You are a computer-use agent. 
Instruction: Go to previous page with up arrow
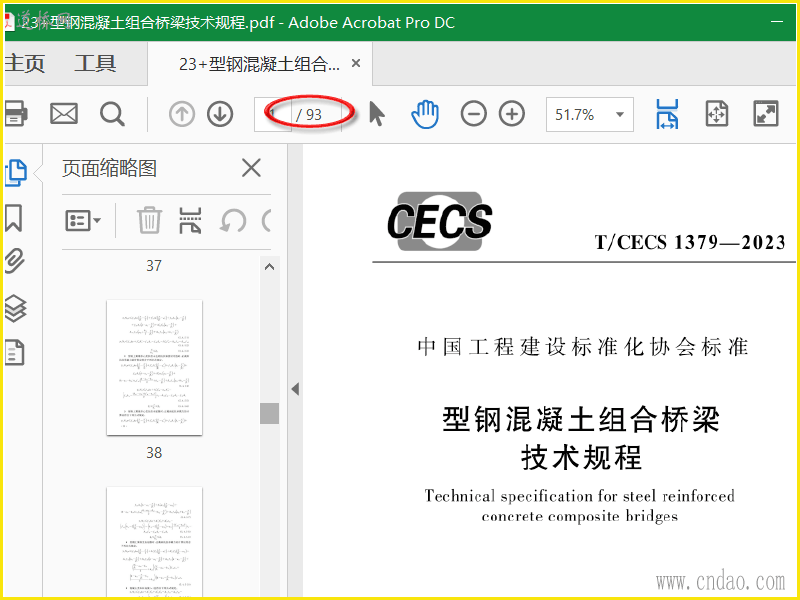(x=182, y=114)
